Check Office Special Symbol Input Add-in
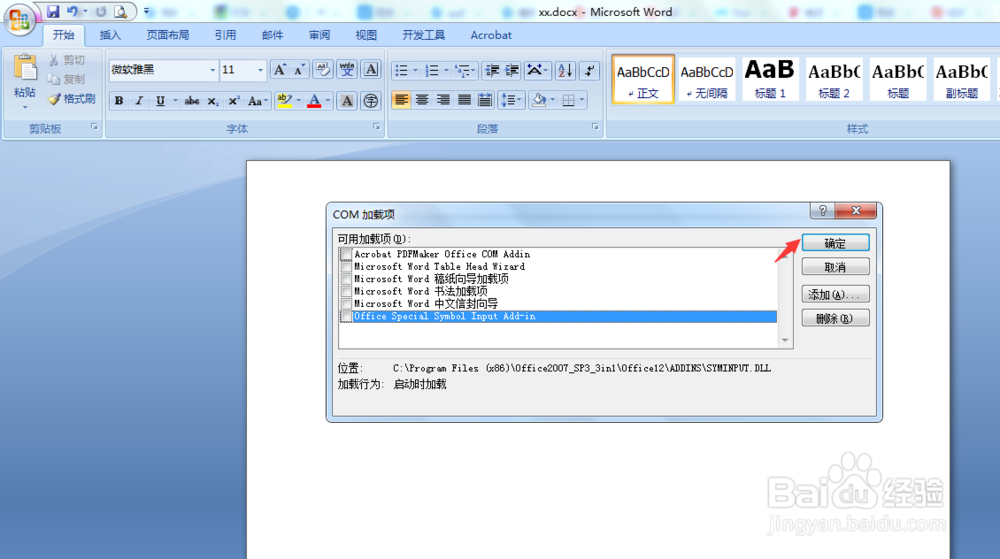The height and width of the screenshot is (559, 1000). coord(346,316)
